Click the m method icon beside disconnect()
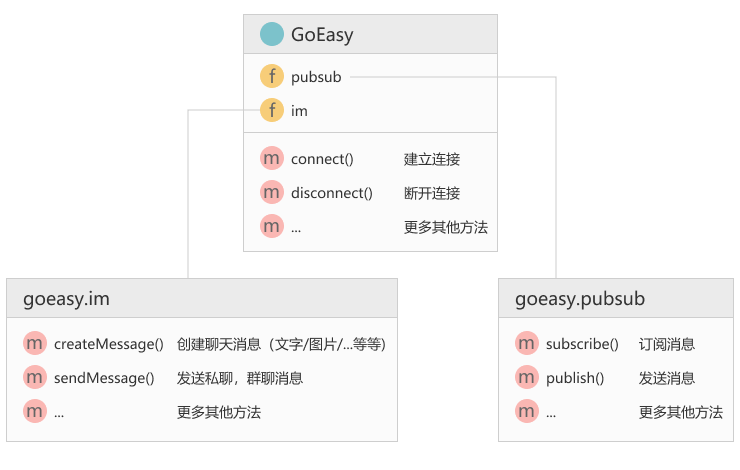 point(272,192)
